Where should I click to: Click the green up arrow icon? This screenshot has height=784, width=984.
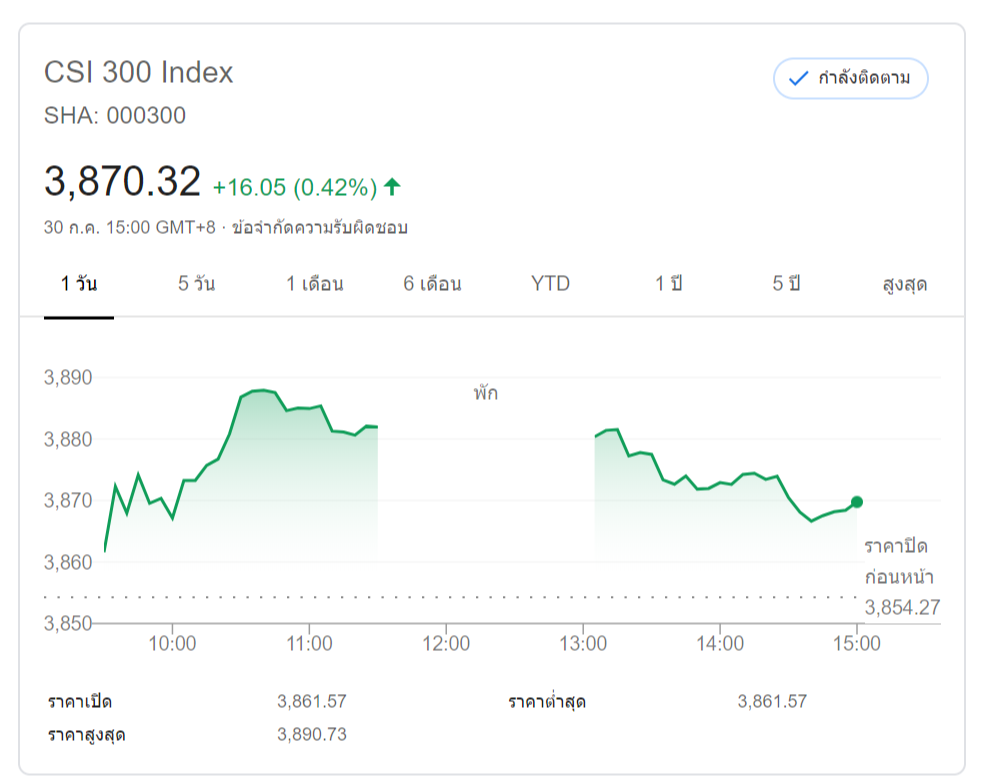click(x=392, y=186)
